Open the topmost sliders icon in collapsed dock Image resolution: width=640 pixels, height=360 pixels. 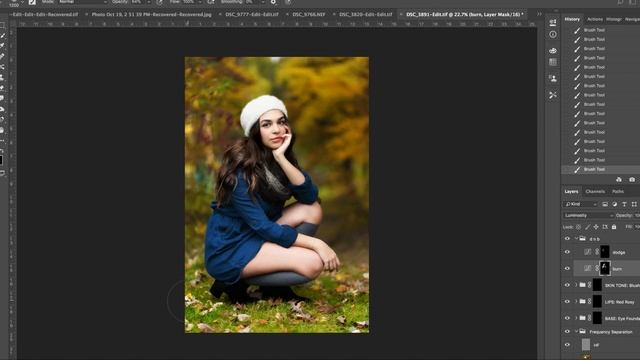tap(553, 22)
